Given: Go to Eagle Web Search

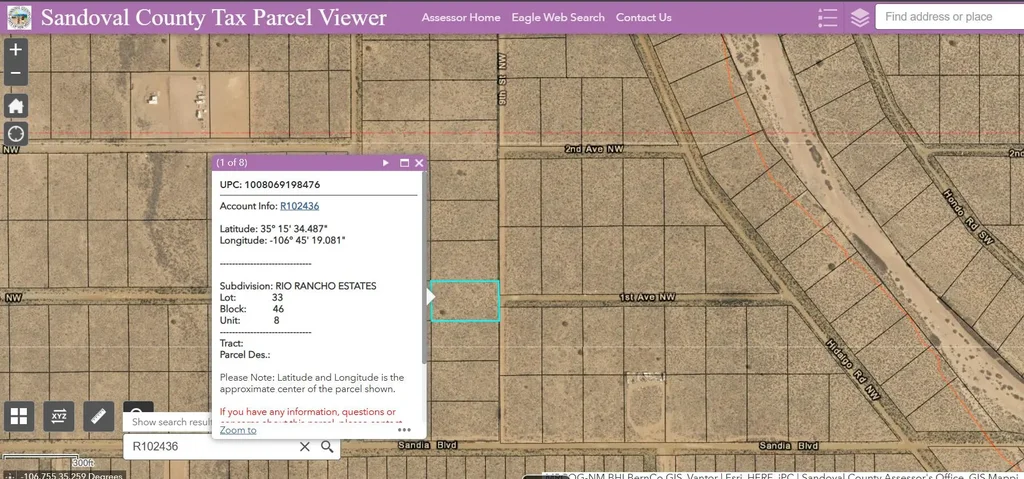Looking at the screenshot, I should point(558,17).
